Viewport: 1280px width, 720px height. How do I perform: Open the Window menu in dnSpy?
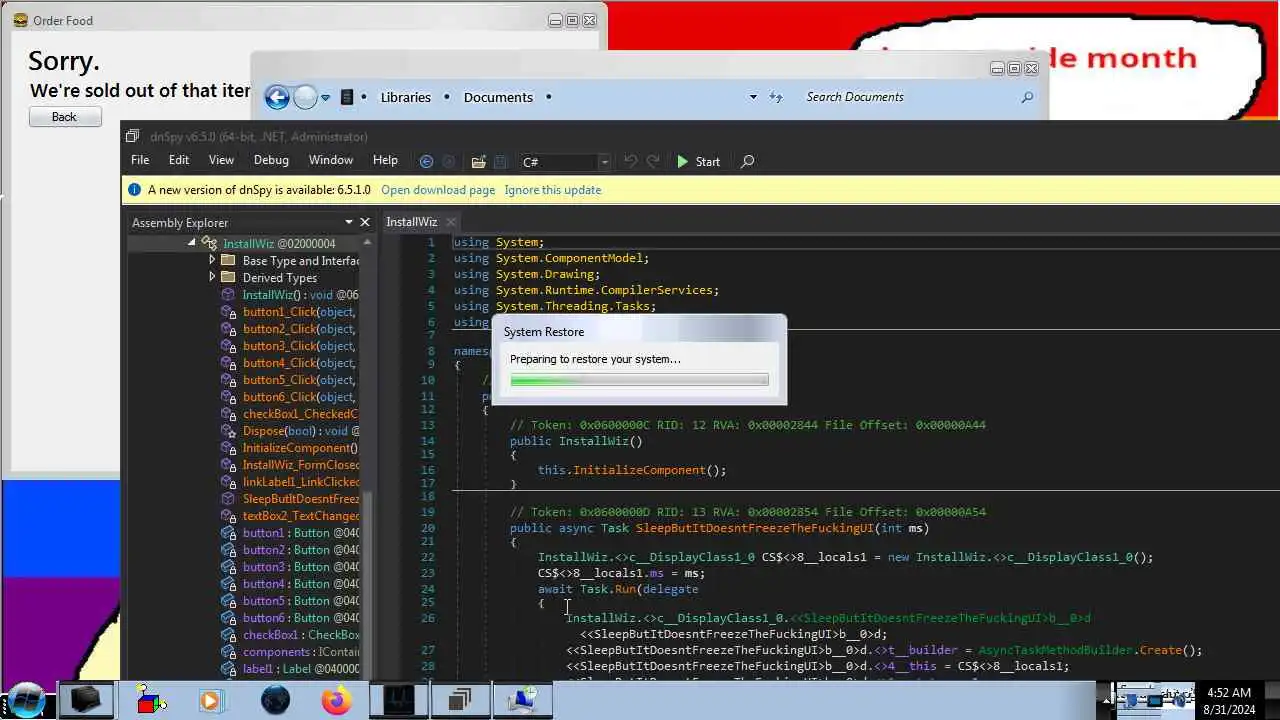coord(330,160)
